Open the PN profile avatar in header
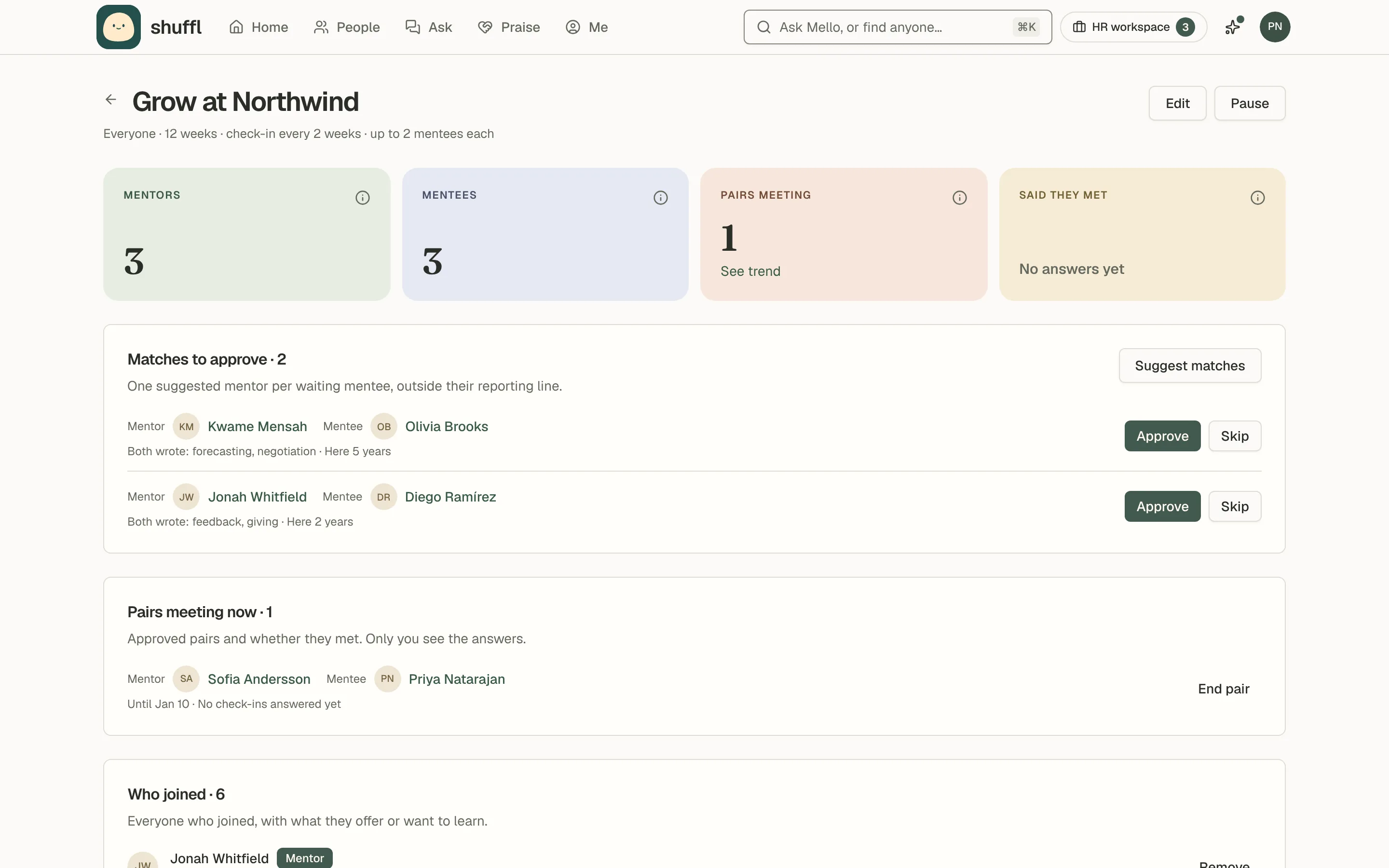Screen dimensions: 1389x868 (1275, 27)
